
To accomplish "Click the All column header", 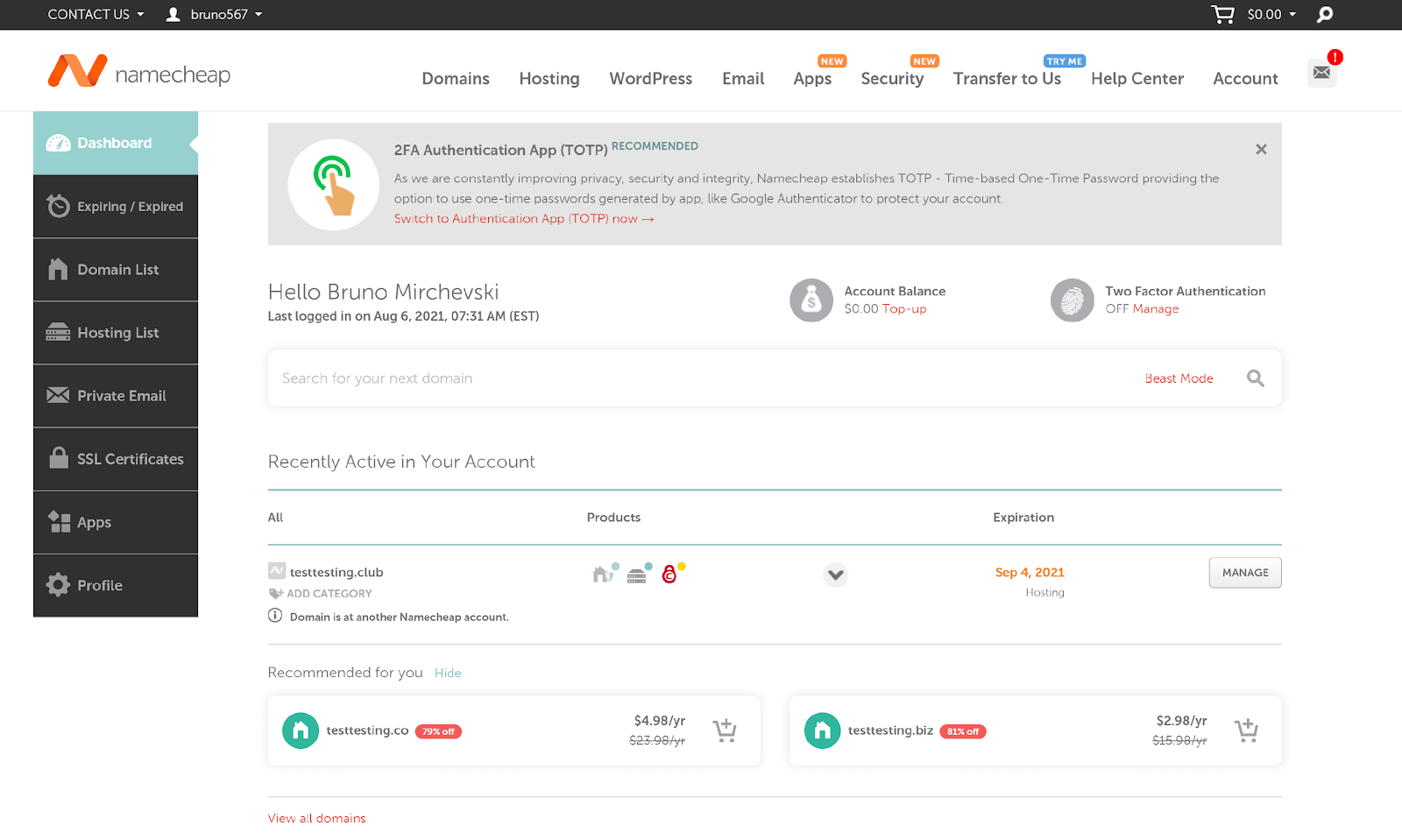I will point(275,518).
